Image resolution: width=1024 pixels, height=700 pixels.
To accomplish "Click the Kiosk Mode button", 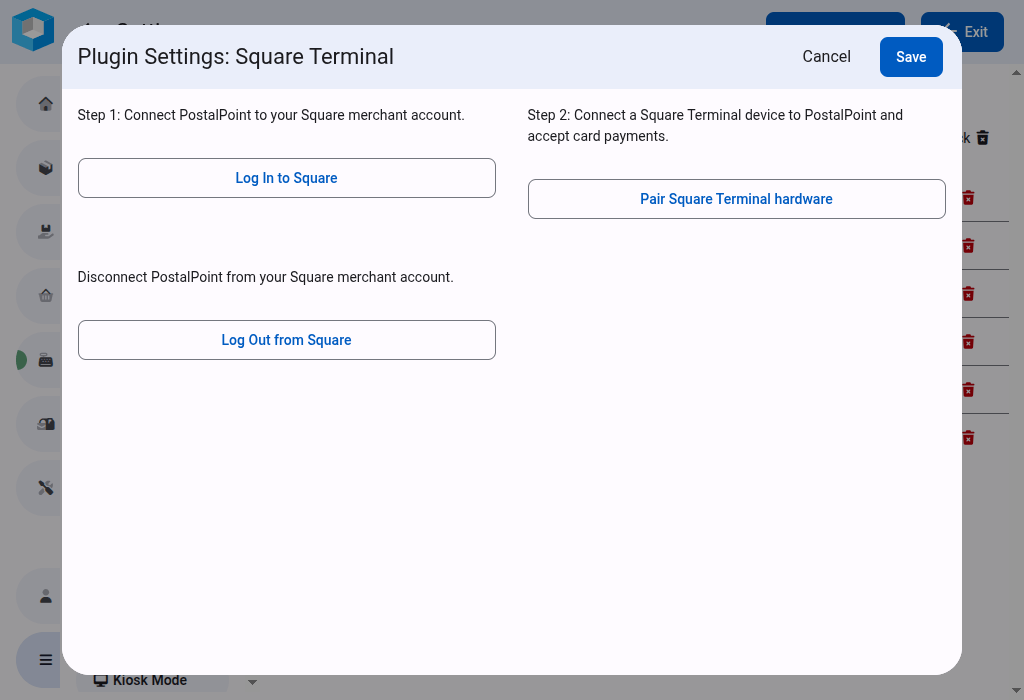I will tap(150, 681).
